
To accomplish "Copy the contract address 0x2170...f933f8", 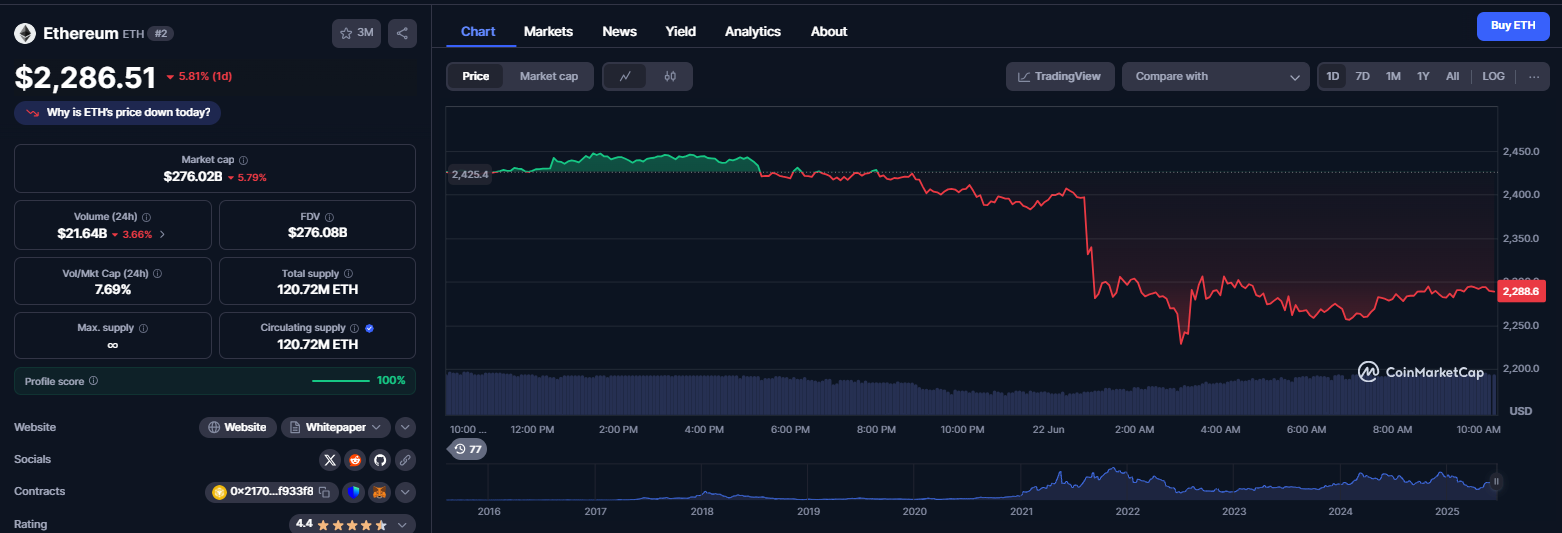I will click(324, 492).
